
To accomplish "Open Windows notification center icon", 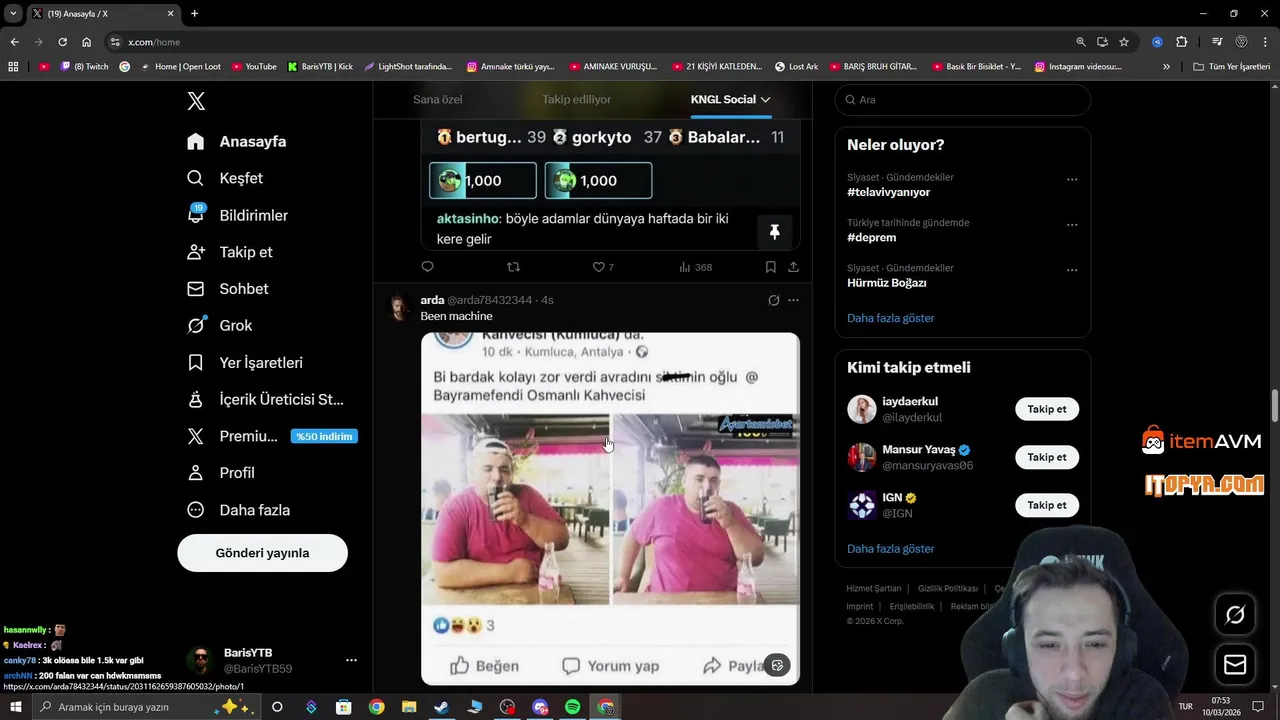I will pos(1258,707).
